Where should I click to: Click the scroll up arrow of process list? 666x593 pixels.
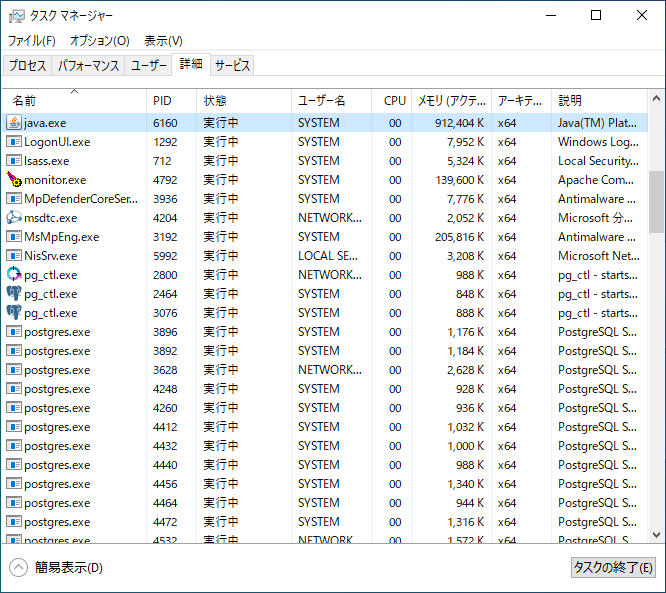[656, 99]
